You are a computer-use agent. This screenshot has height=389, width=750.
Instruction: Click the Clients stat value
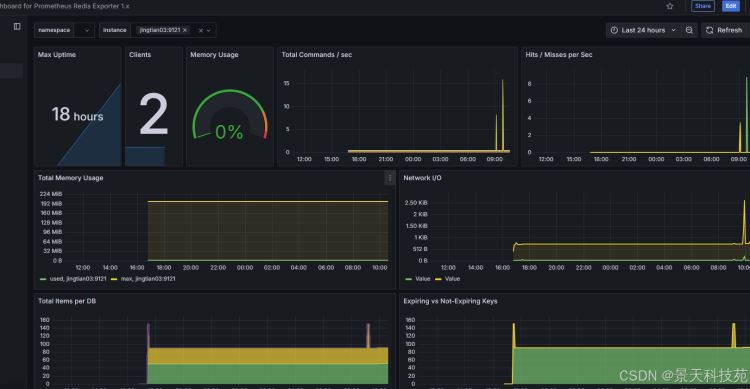tap(154, 114)
